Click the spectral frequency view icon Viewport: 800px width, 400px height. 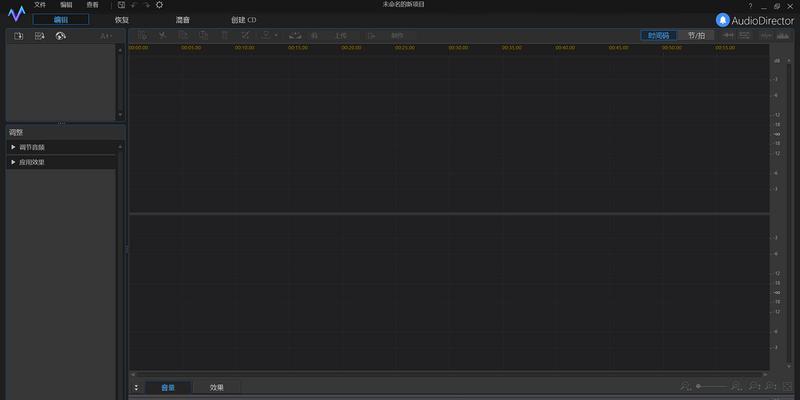pyautogui.click(x=782, y=35)
